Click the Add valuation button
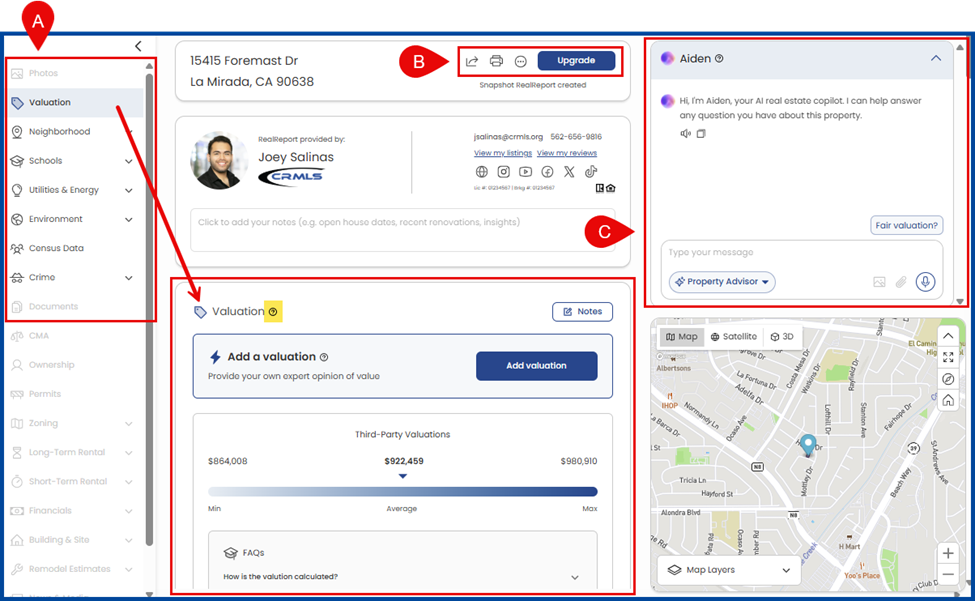Image resolution: width=975 pixels, height=601 pixels. [536, 366]
